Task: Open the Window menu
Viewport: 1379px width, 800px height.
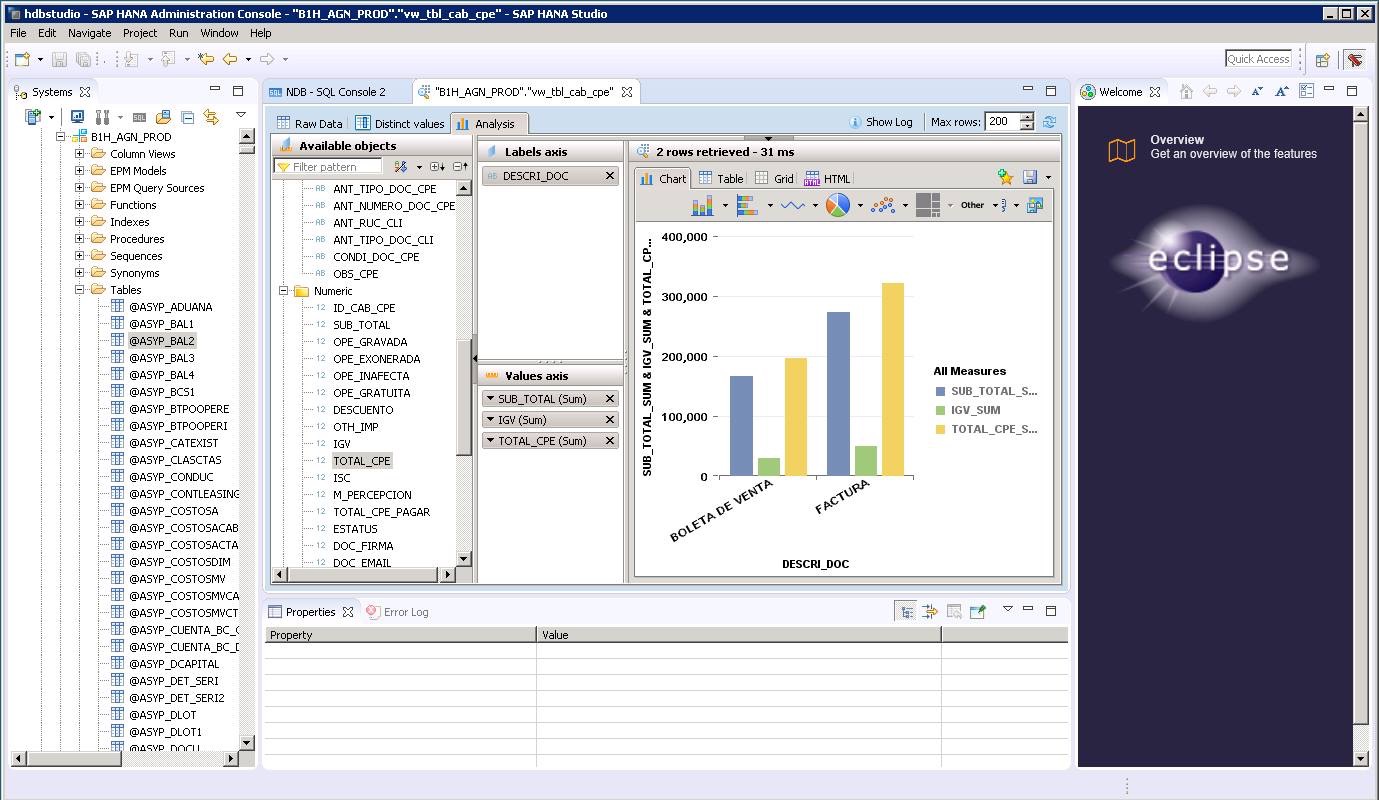Action: click(x=219, y=33)
